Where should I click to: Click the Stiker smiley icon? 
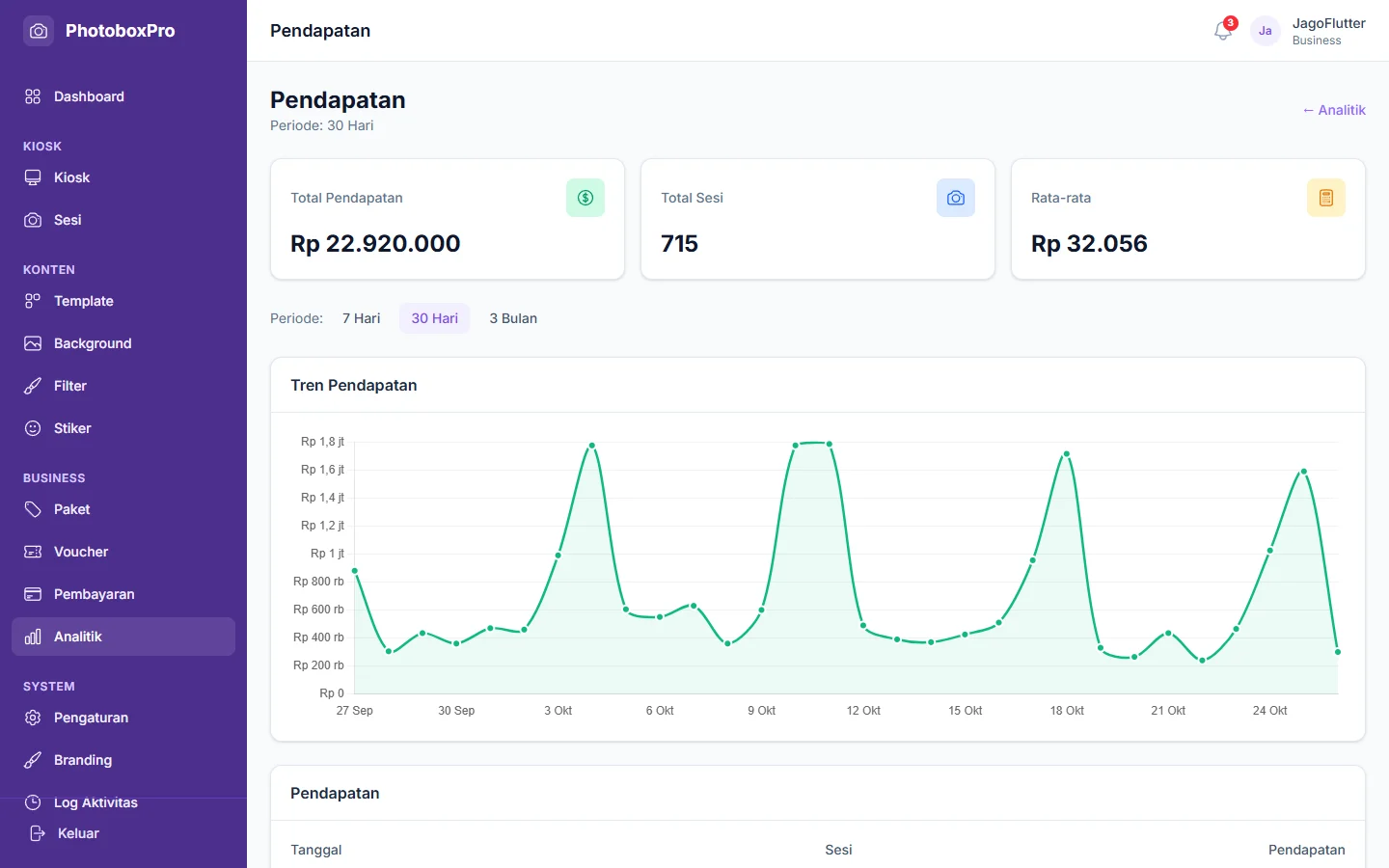pyautogui.click(x=33, y=428)
